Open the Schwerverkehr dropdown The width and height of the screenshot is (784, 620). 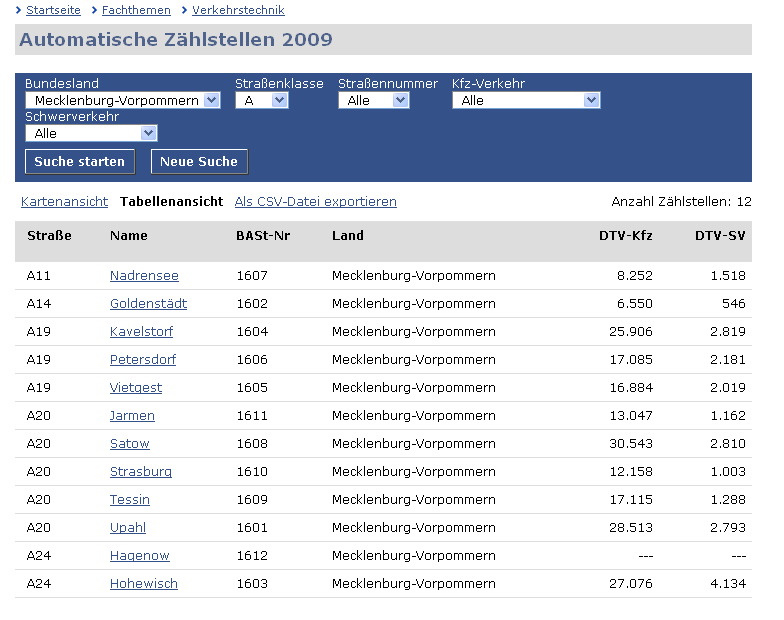91,134
